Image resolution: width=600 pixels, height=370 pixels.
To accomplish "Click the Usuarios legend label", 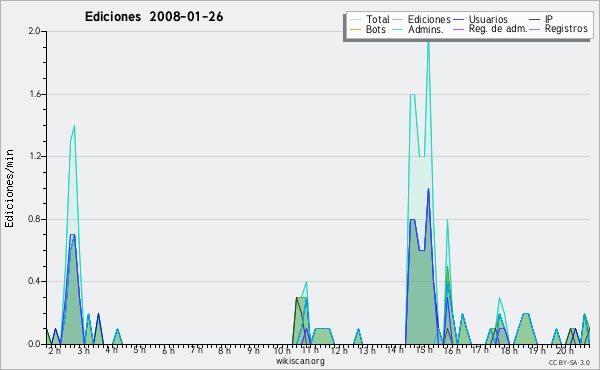I will point(488,19).
